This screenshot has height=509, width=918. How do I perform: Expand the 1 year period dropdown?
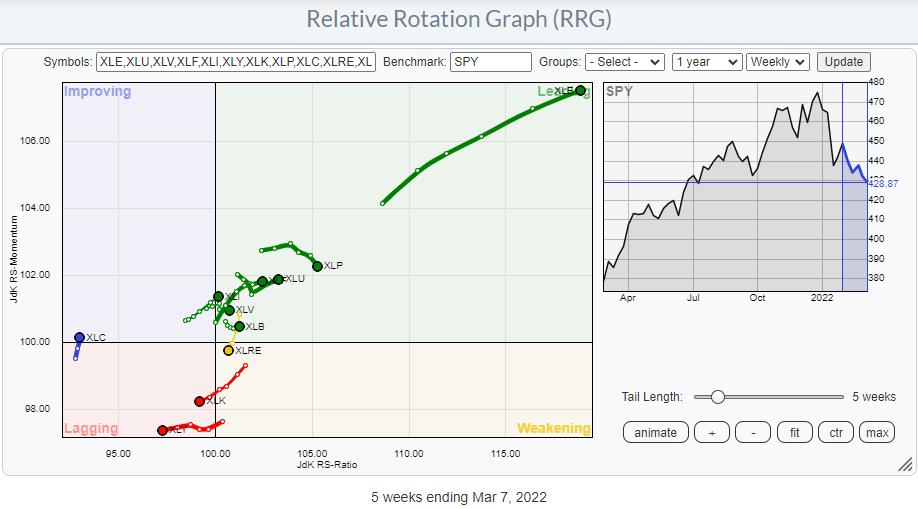(707, 62)
